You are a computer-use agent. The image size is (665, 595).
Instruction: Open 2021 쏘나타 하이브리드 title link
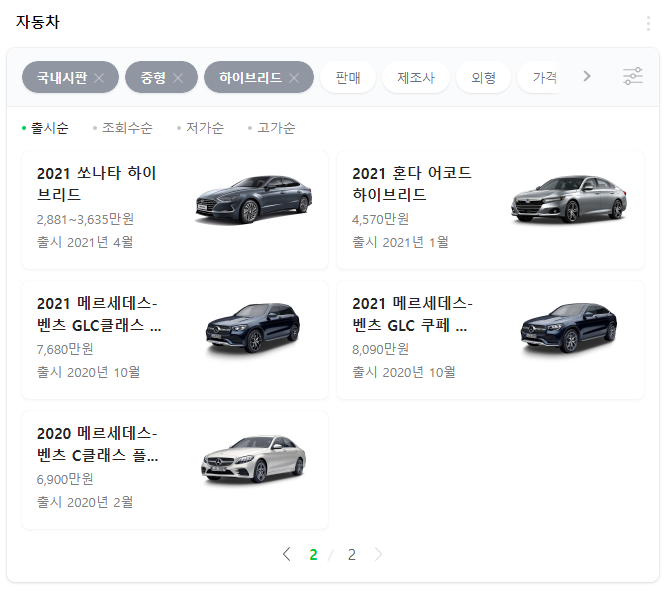pyautogui.click(x=97, y=184)
